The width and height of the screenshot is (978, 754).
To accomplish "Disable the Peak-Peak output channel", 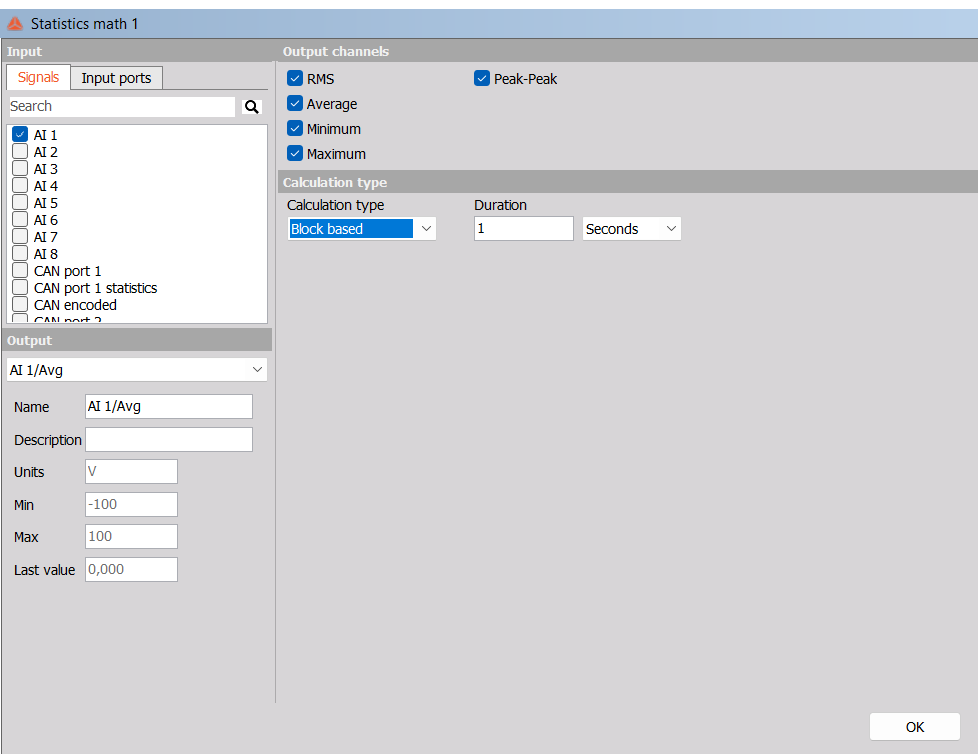I will coord(482,79).
